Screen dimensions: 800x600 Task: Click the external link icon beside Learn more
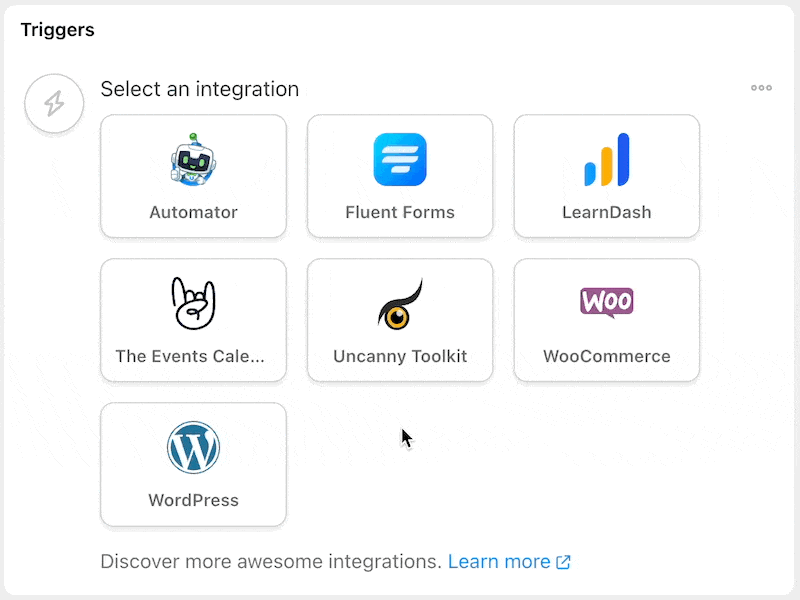pyautogui.click(x=562, y=561)
